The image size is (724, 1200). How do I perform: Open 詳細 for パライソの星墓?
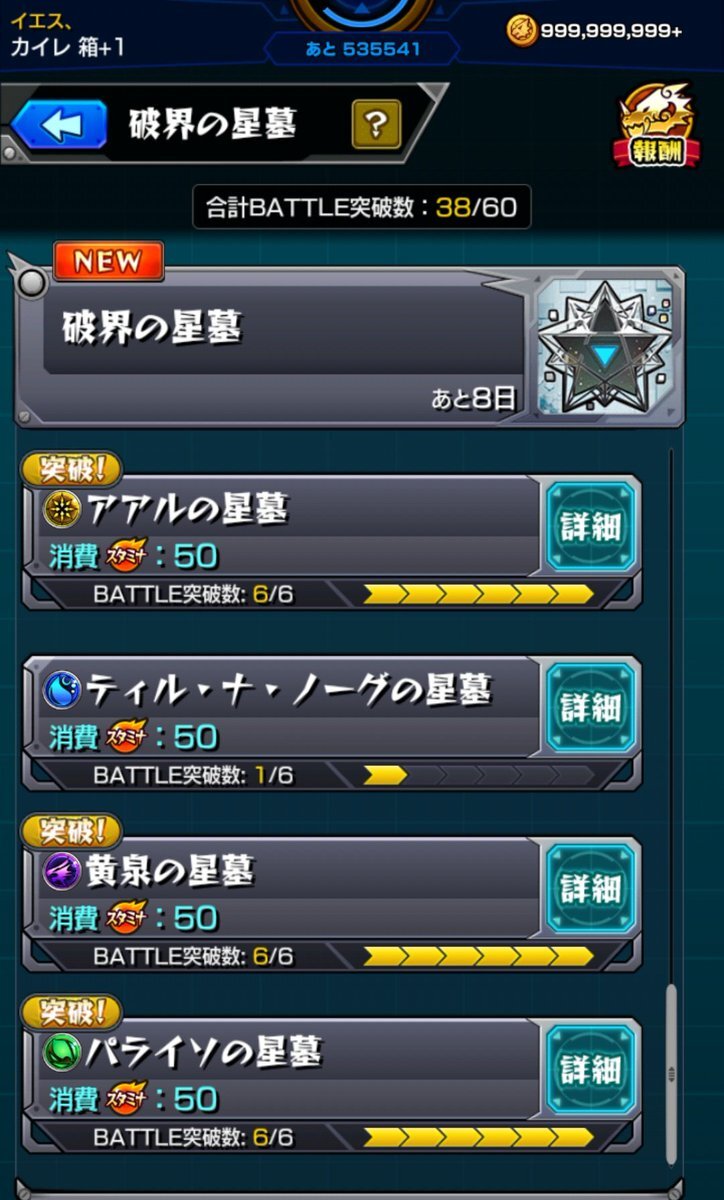tap(590, 1070)
